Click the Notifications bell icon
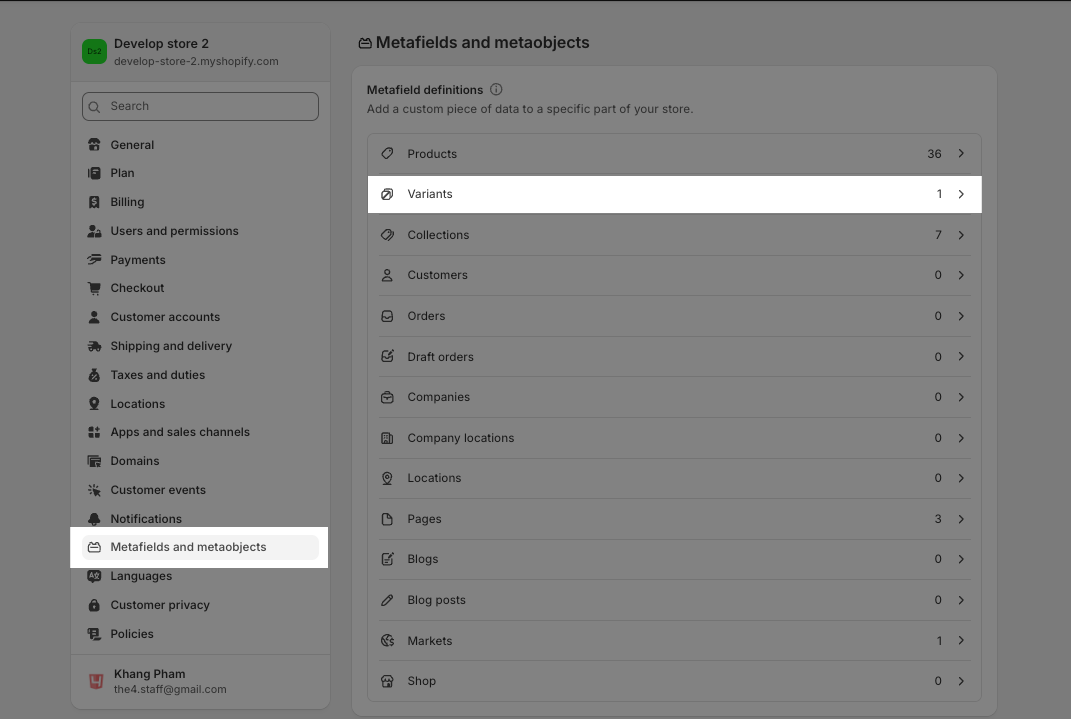The width and height of the screenshot is (1071, 719). pyautogui.click(x=94, y=519)
